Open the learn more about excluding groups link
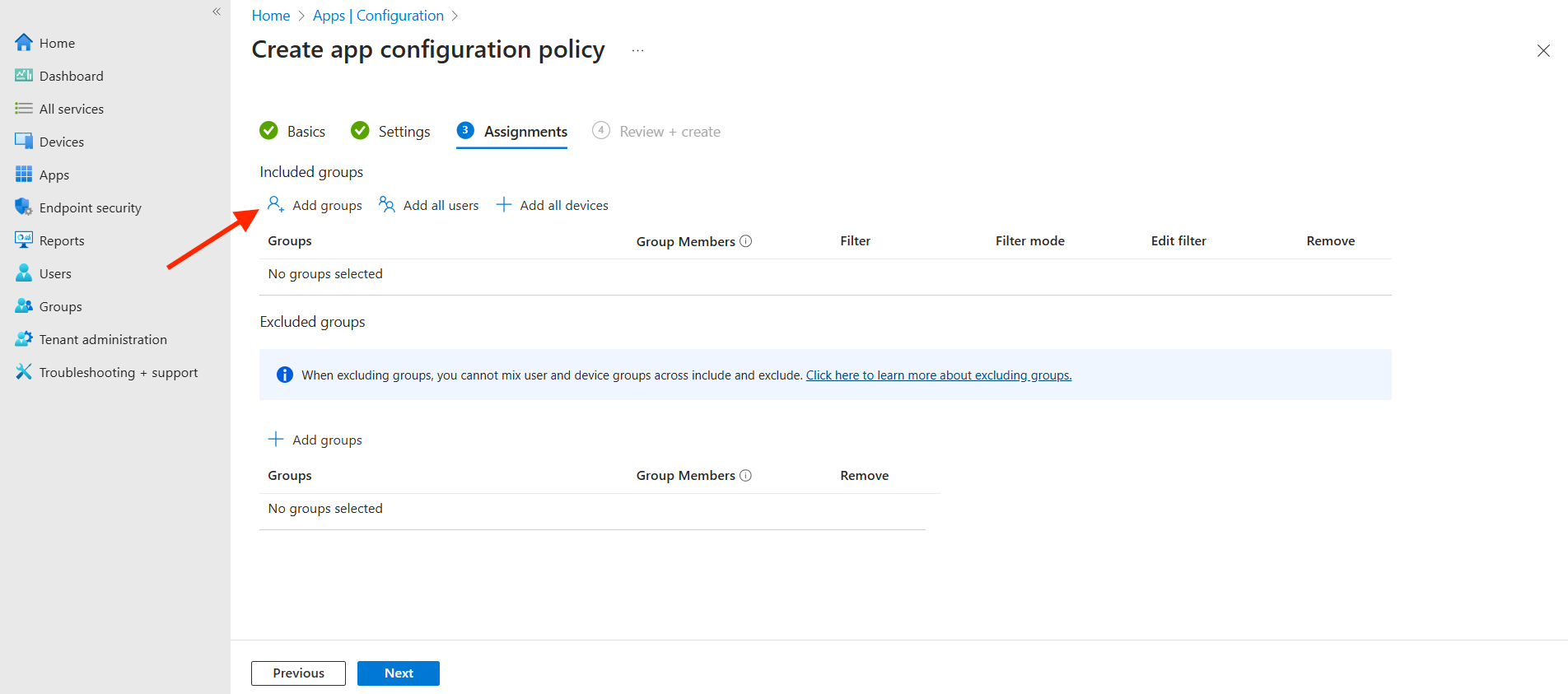The height and width of the screenshot is (694, 1568). click(x=938, y=375)
